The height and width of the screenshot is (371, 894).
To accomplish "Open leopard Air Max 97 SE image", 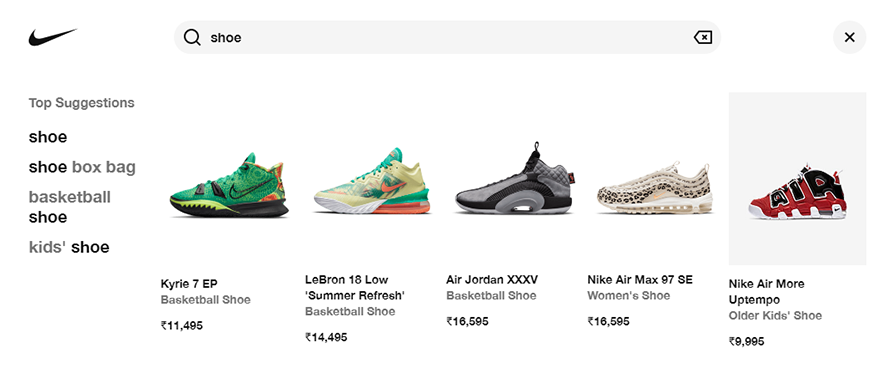I will (x=655, y=188).
